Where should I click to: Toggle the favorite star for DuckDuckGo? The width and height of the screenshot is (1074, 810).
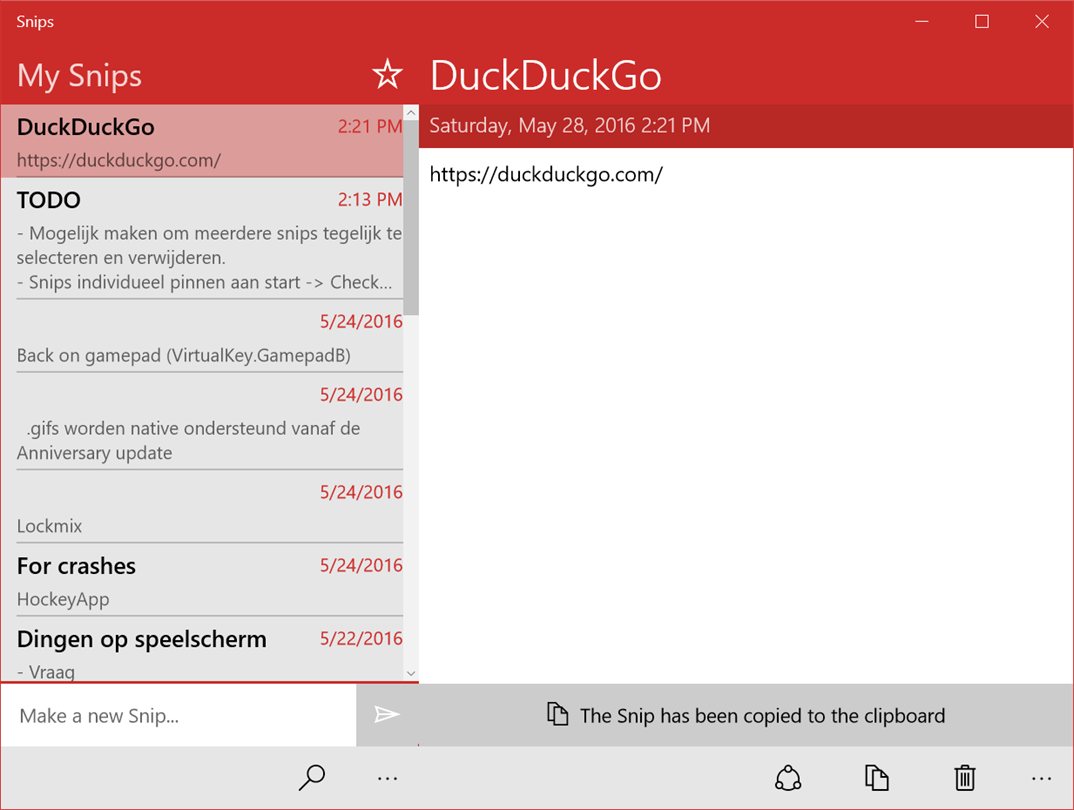[387, 74]
